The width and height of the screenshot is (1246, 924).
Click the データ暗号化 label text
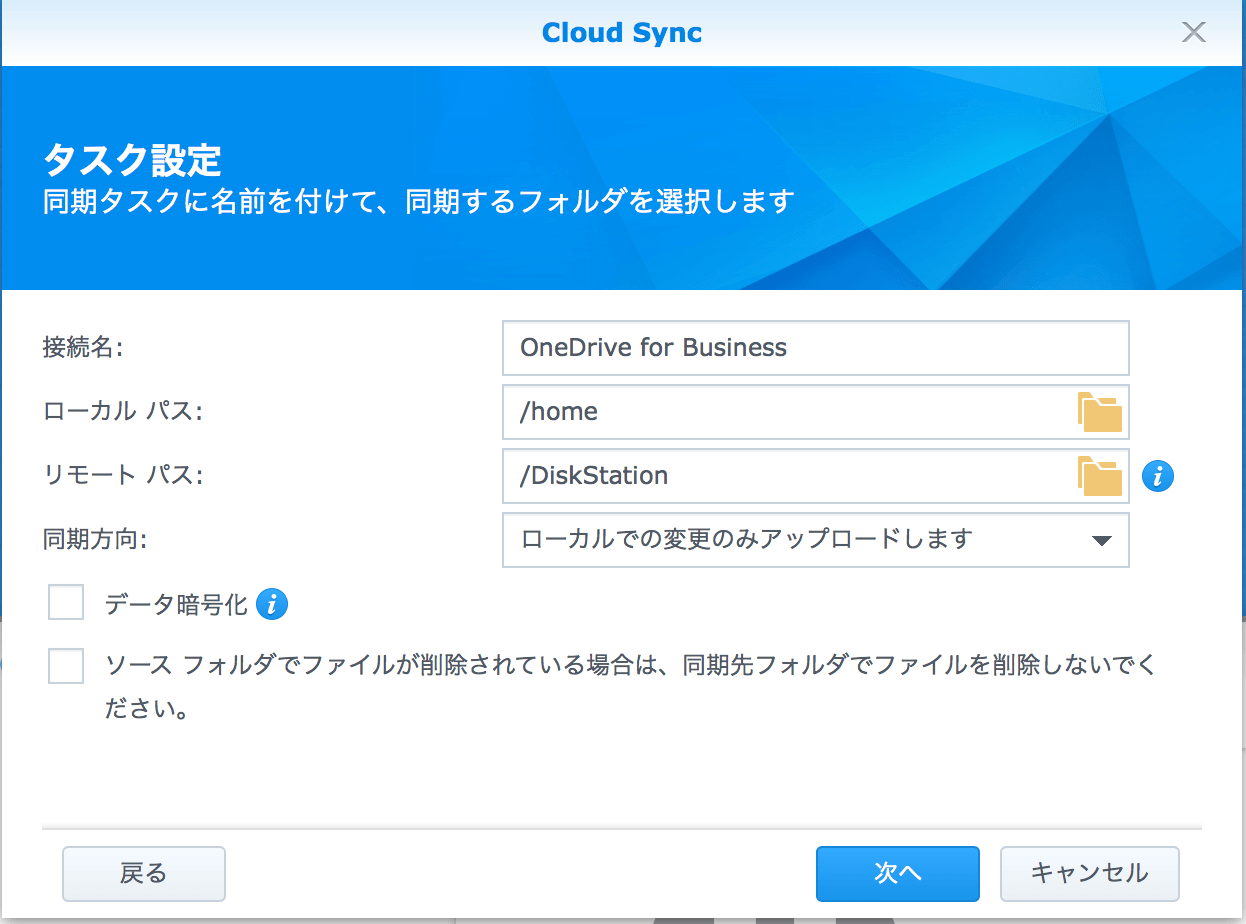(x=176, y=604)
